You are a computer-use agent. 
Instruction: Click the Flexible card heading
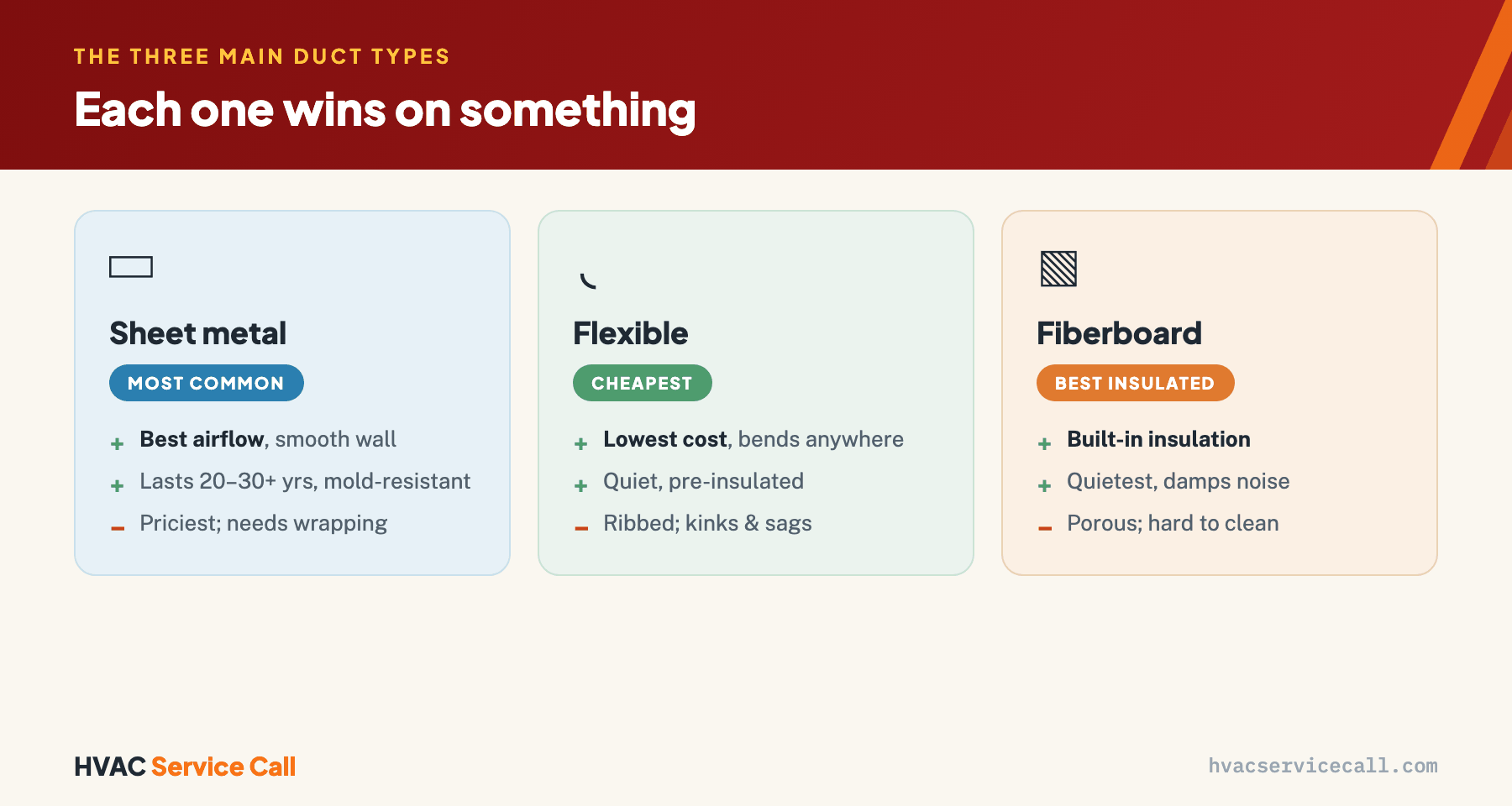(631, 333)
